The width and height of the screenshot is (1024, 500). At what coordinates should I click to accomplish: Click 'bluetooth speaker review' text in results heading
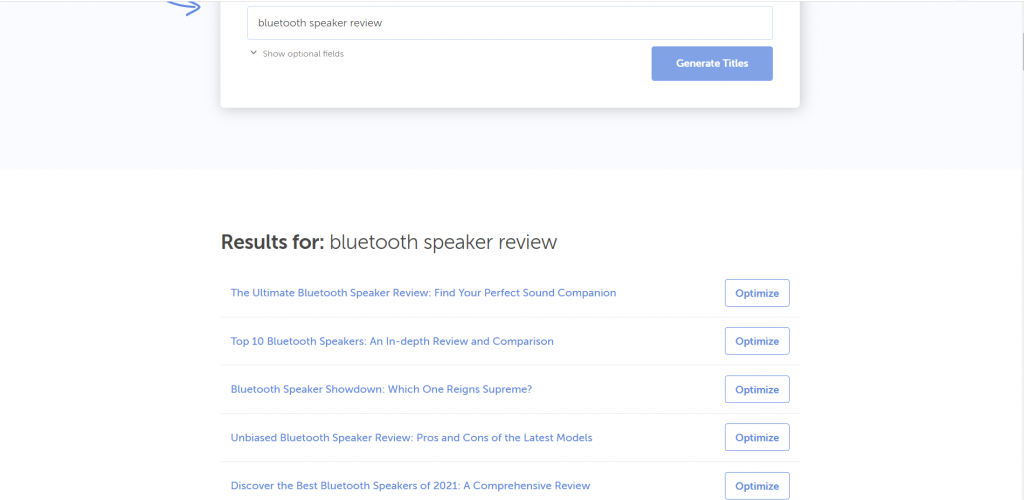click(443, 242)
